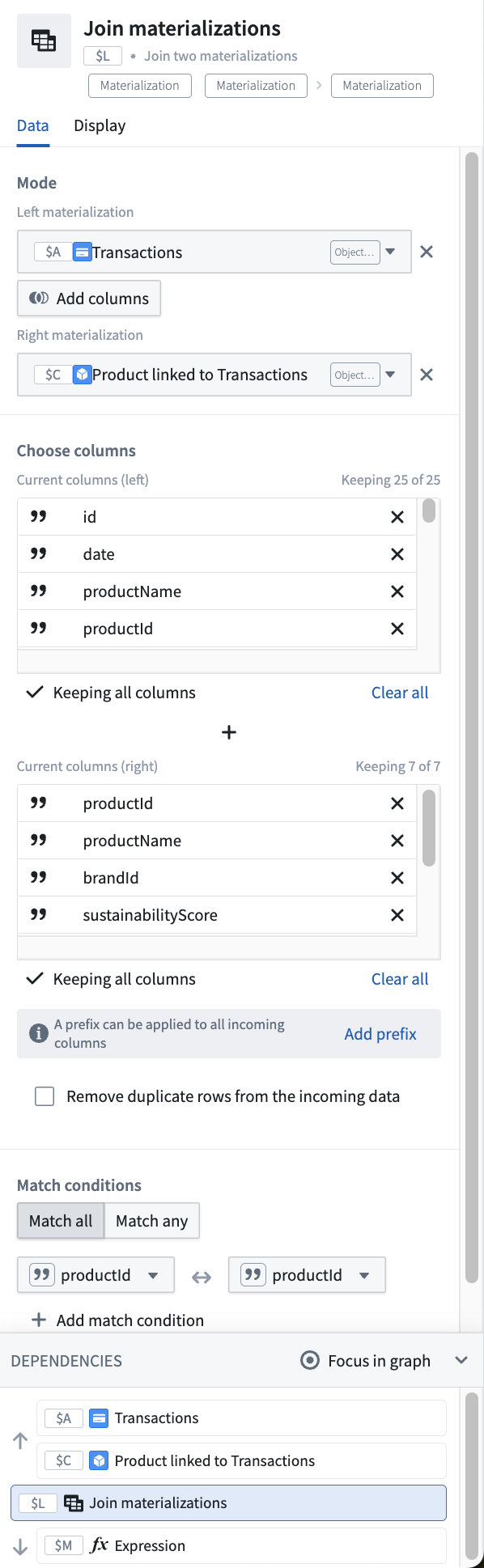The width and height of the screenshot is (484, 1568).
Task: Click Add columns button
Action: click(89, 298)
